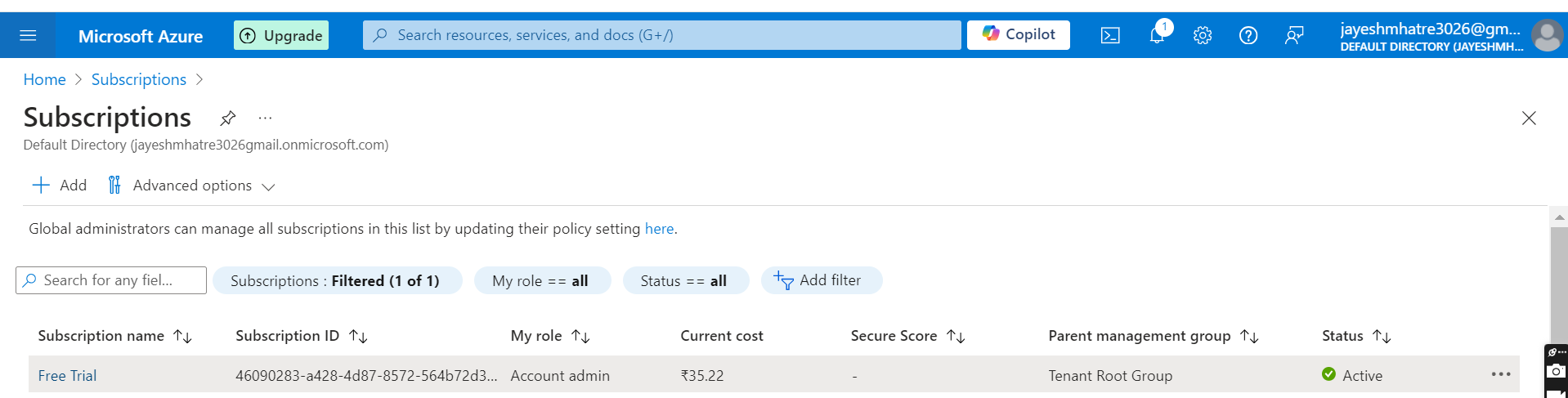Click the user avatar picture
1568x398 pixels.
pyautogui.click(x=1547, y=35)
